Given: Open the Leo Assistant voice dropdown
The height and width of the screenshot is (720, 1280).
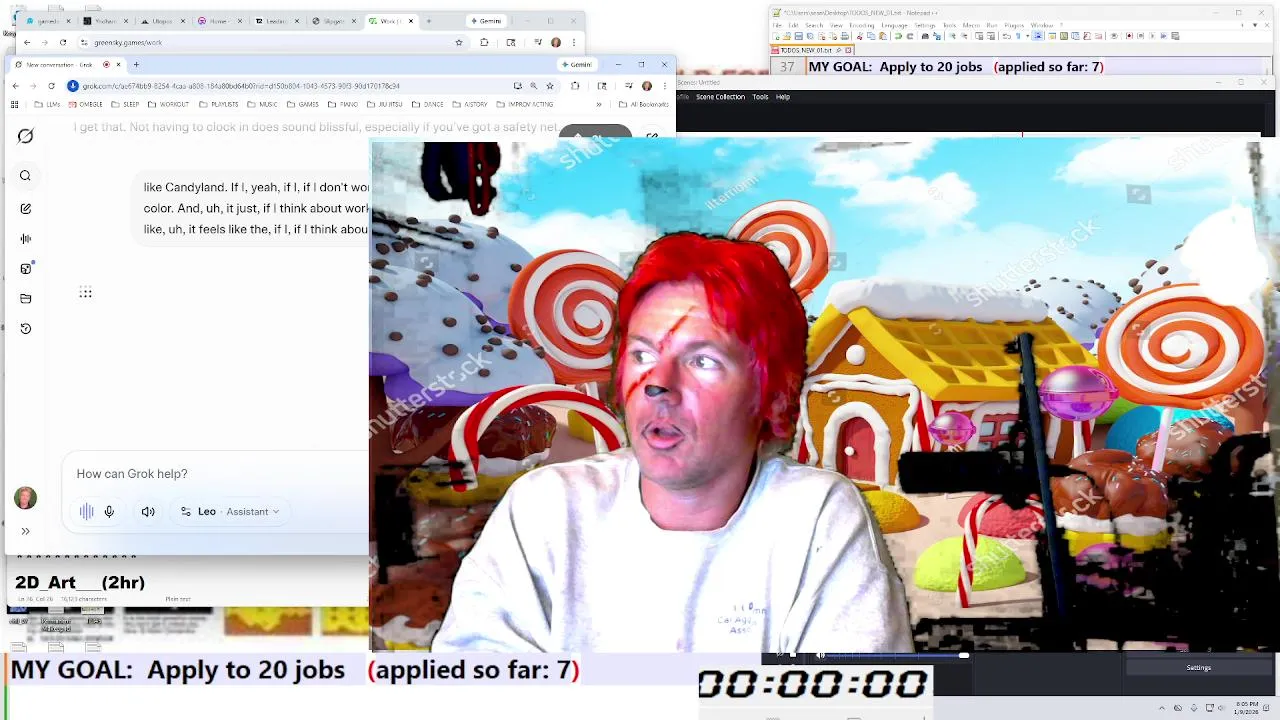Looking at the screenshot, I should (230, 511).
